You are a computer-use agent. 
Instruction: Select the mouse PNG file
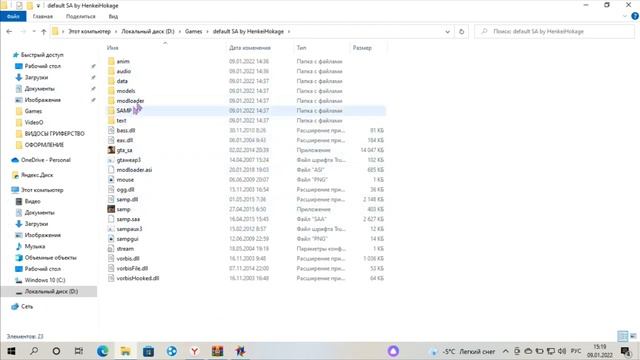point(125,180)
